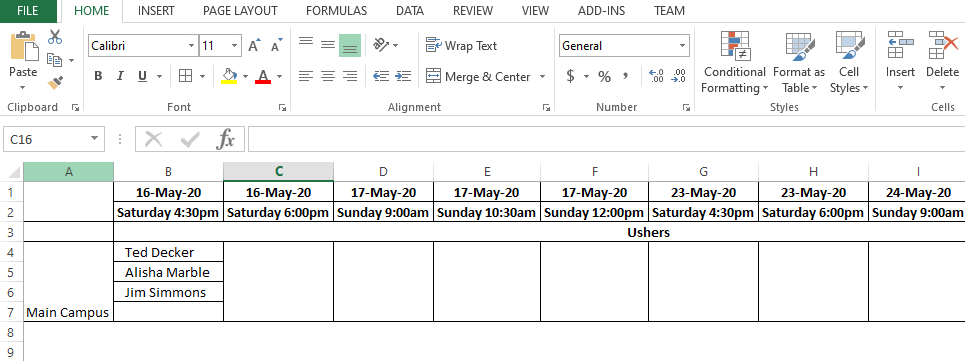Decrease indent icon
The image size is (965, 361).
coord(381,76)
